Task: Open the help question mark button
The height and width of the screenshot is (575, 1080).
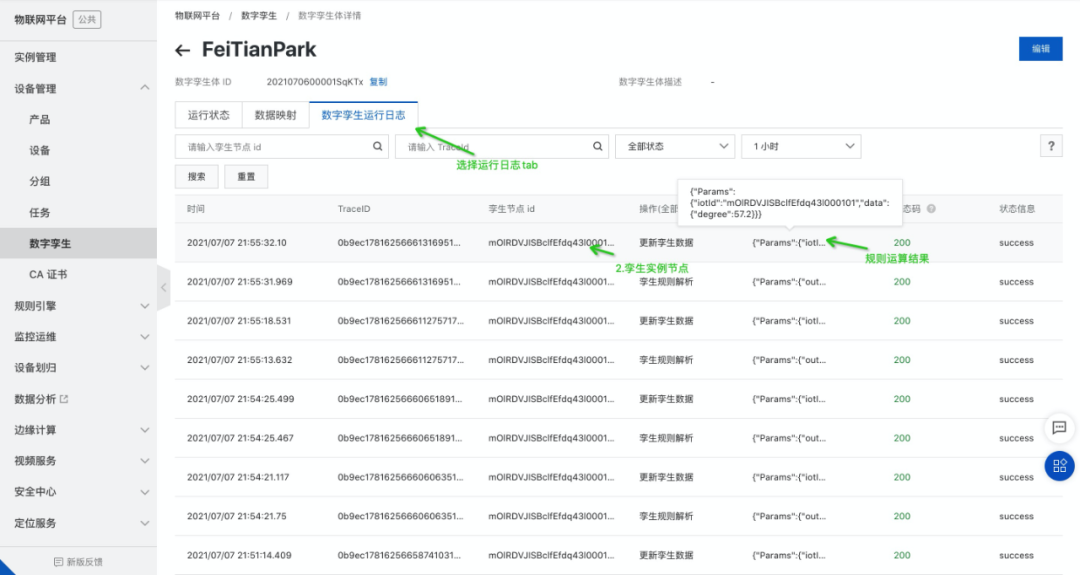Action: tap(1050, 146)
